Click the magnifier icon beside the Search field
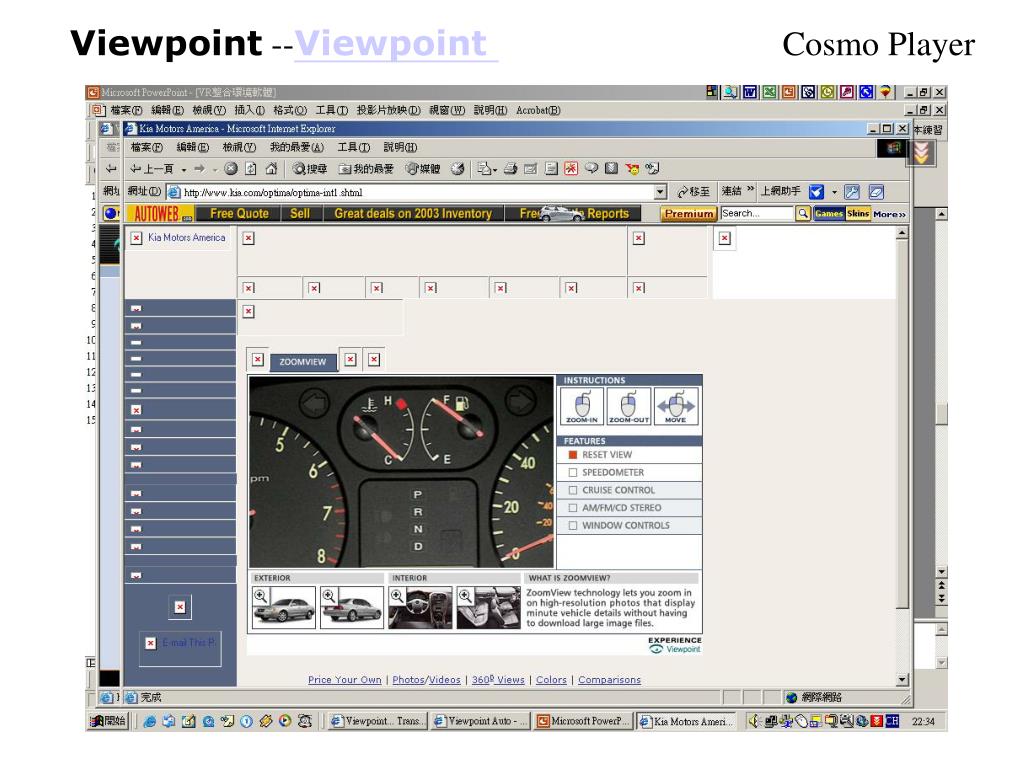This screenshot has width=1024, height=768. [803, 214]
